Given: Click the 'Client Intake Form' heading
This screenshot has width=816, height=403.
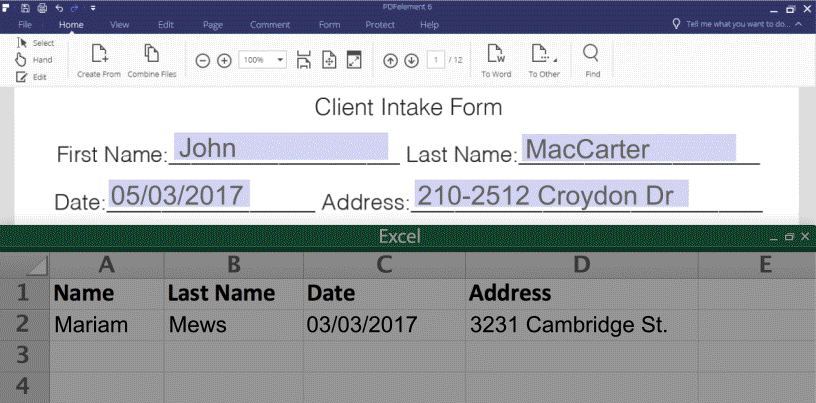Looking at the screenshot, I should pos(409,107).
